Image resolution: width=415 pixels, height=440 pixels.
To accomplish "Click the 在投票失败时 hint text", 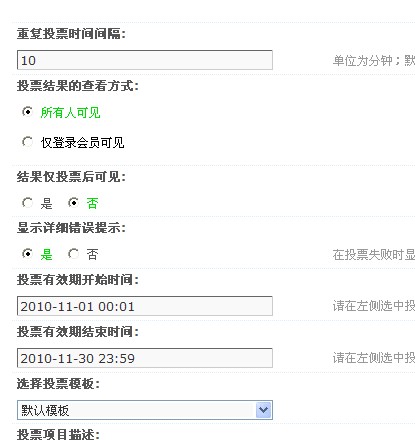I will point(374,255).
